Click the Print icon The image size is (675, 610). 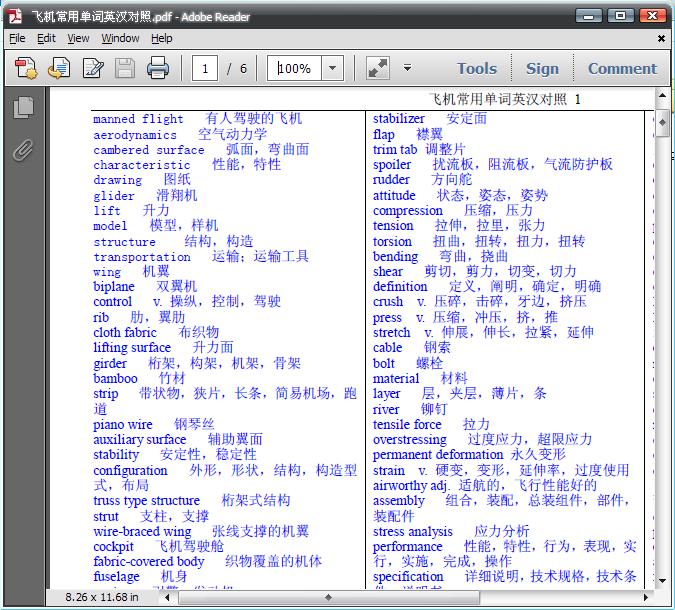pos(158,68)
